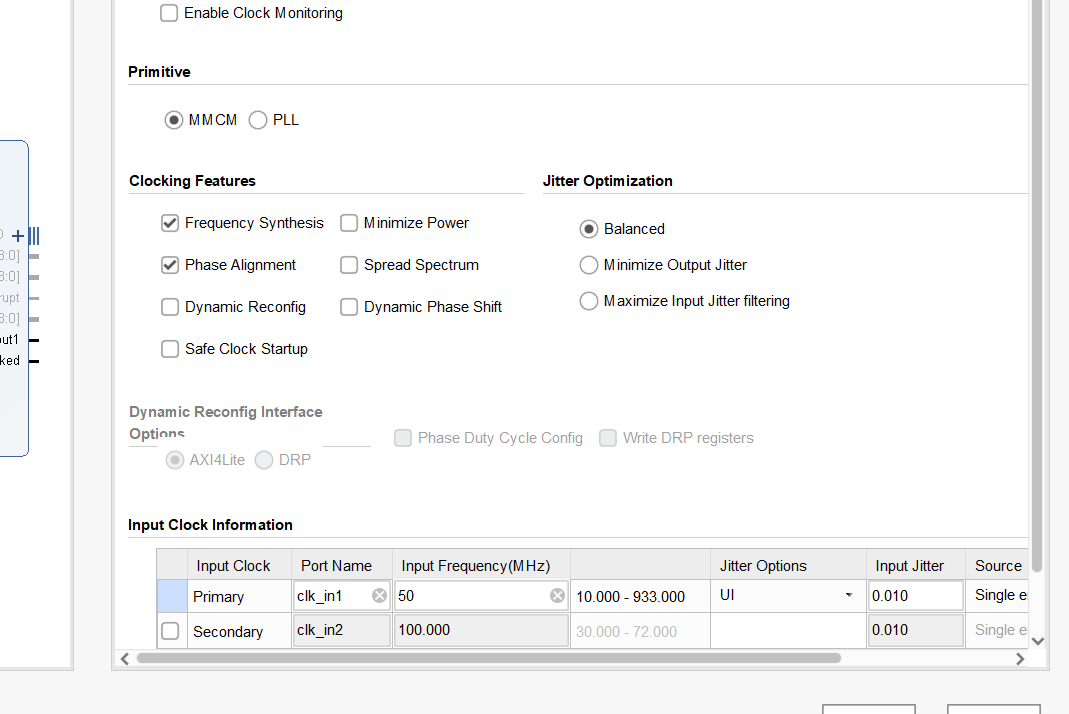Click the horizontal scrollbar left arrow
This screenshot has width=1069, height=714.
pyautogui.click(x=125, y=659)
